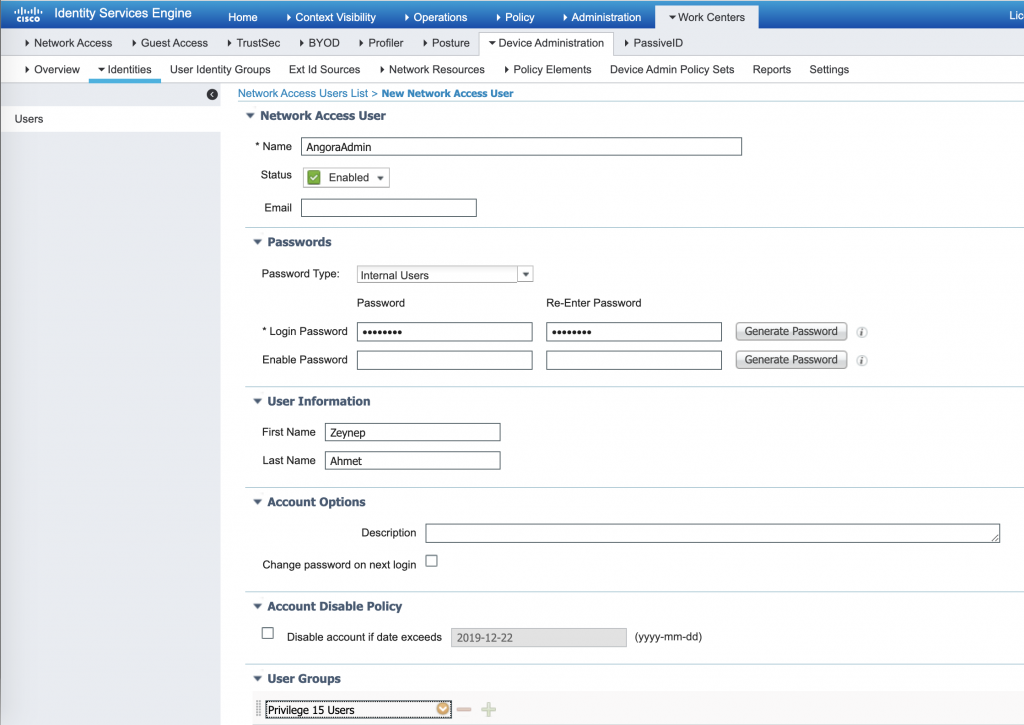This screenshot has height=725, width=1024.
Task: Click info icon beside Login Password generator
Action: point(862,332)
